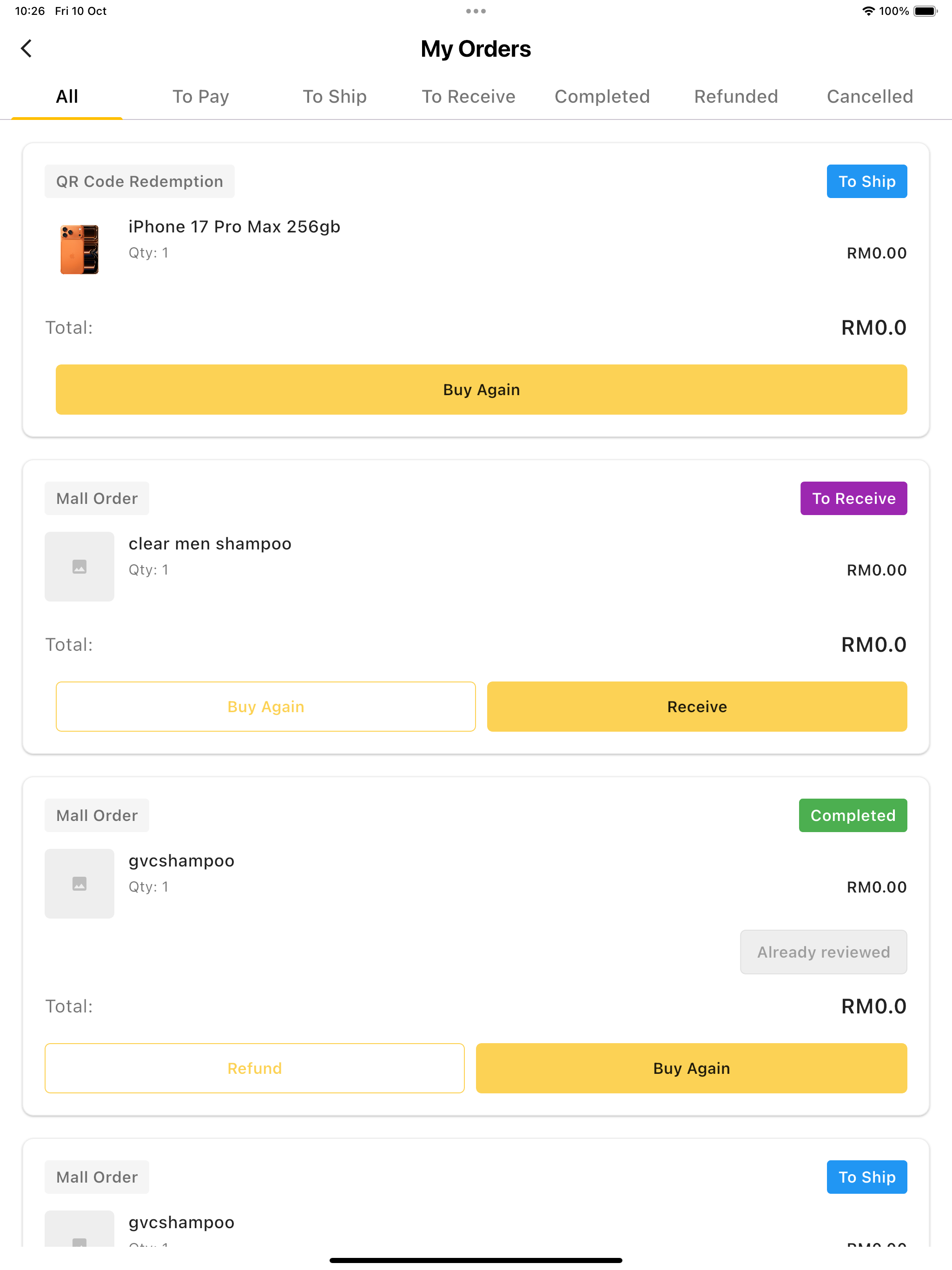Switch to the To Receive tab

tap(469, 96)
